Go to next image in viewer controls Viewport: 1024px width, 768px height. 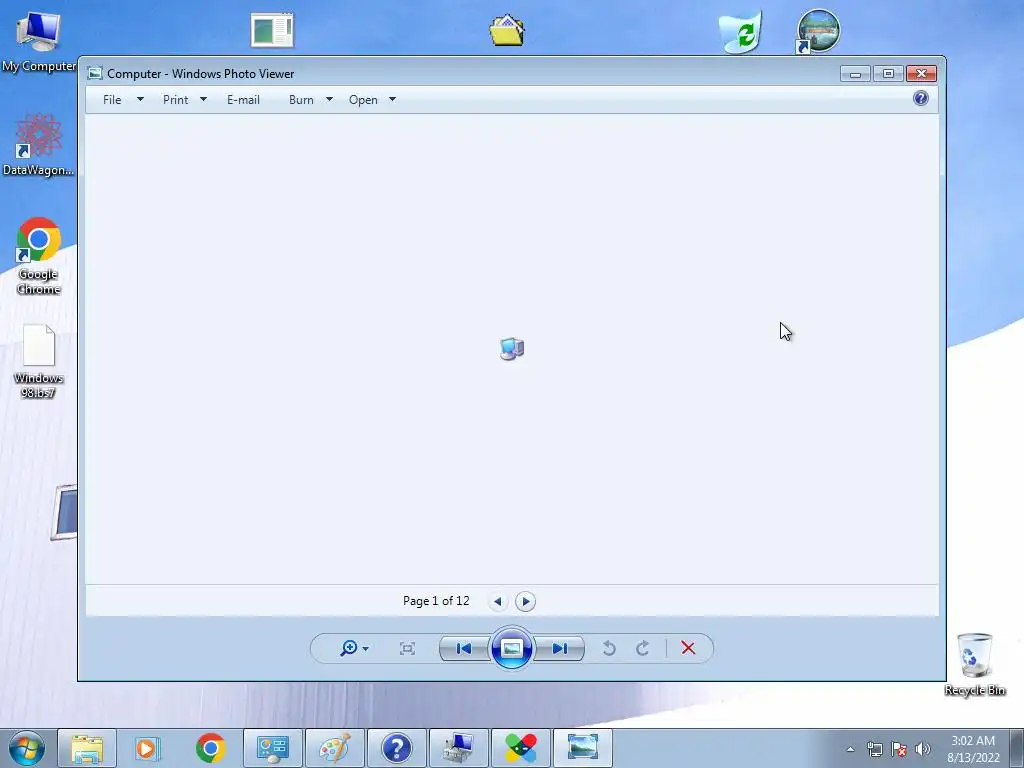pos(560,648)
